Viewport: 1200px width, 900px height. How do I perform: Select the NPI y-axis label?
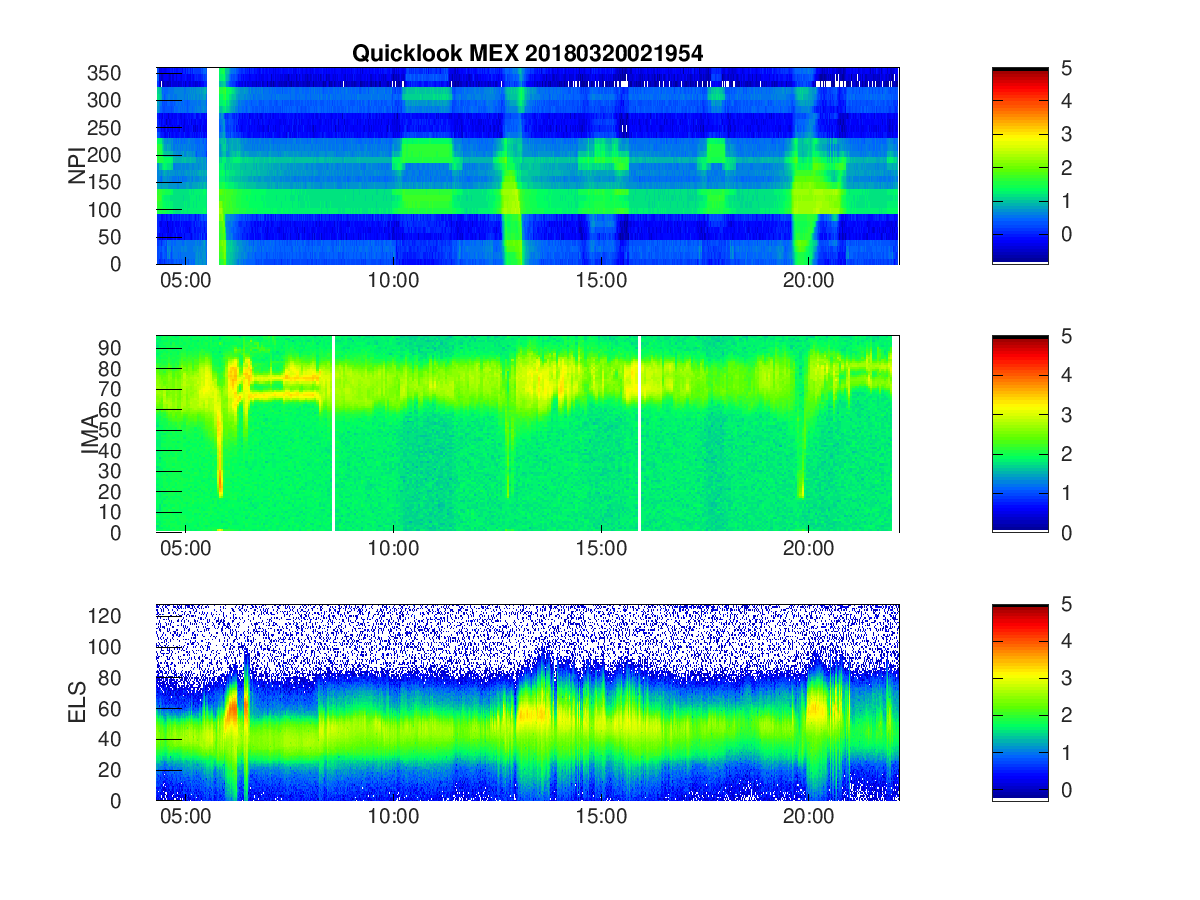point(77,166)
